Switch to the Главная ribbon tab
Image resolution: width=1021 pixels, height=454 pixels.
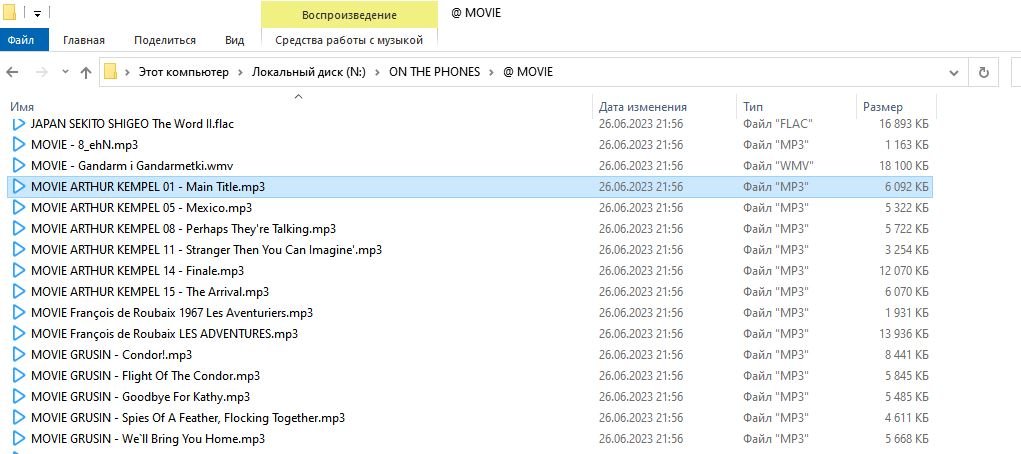[84, 40]
